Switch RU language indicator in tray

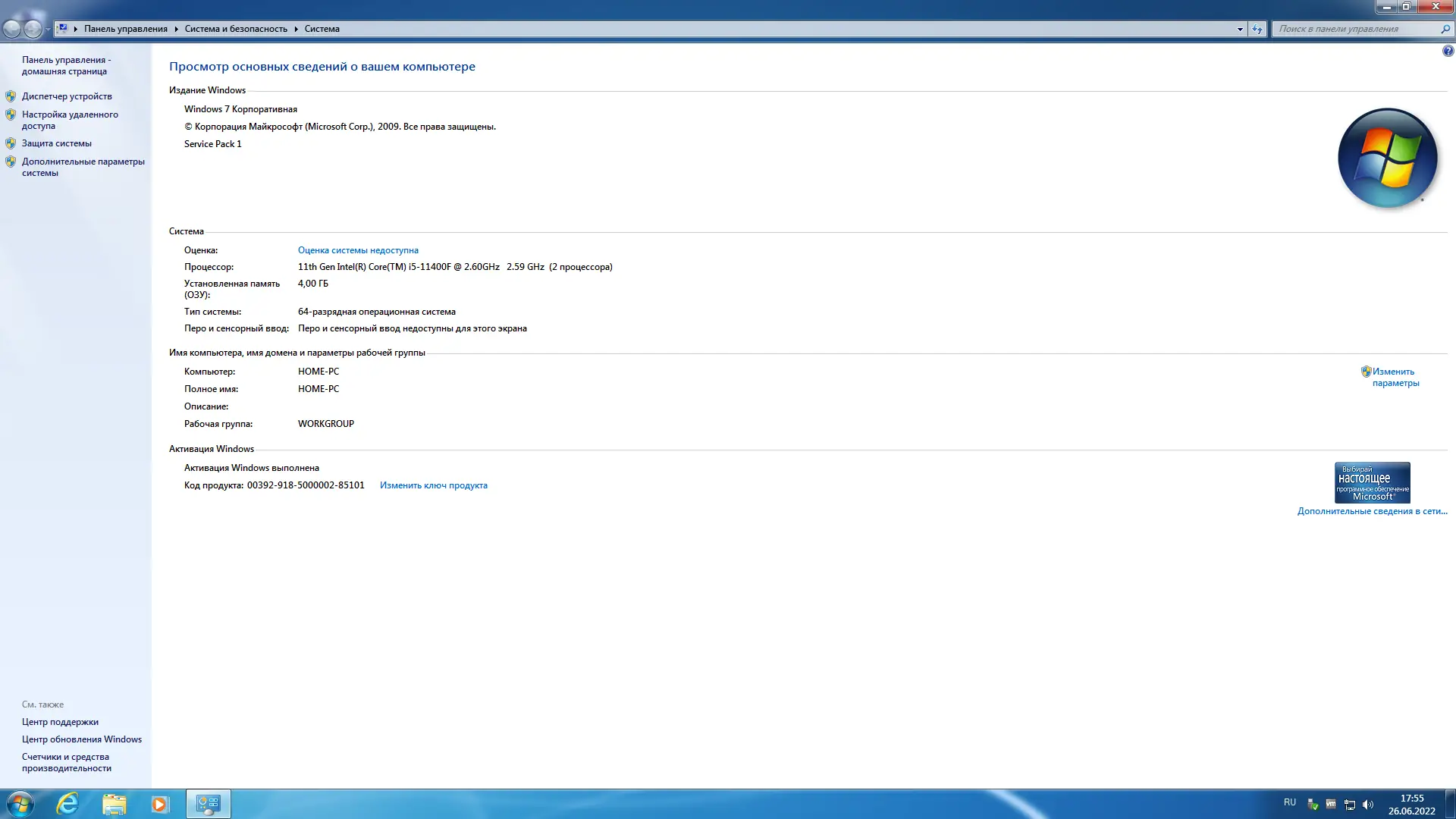pos(1289,802)
